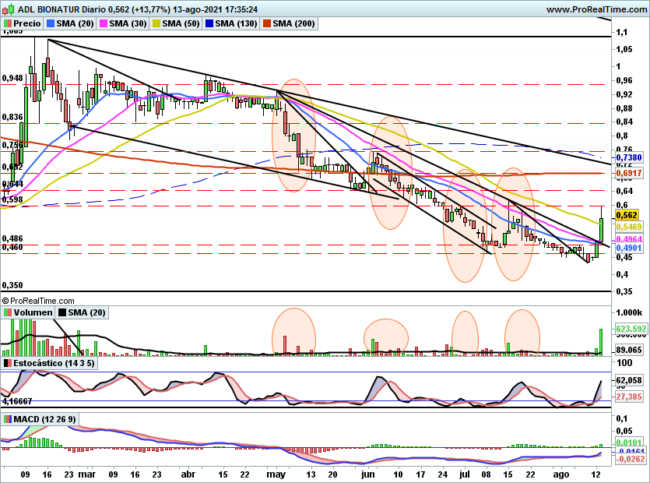
Task: Click the 1.000k volume scale label
Action: [629, 312]
